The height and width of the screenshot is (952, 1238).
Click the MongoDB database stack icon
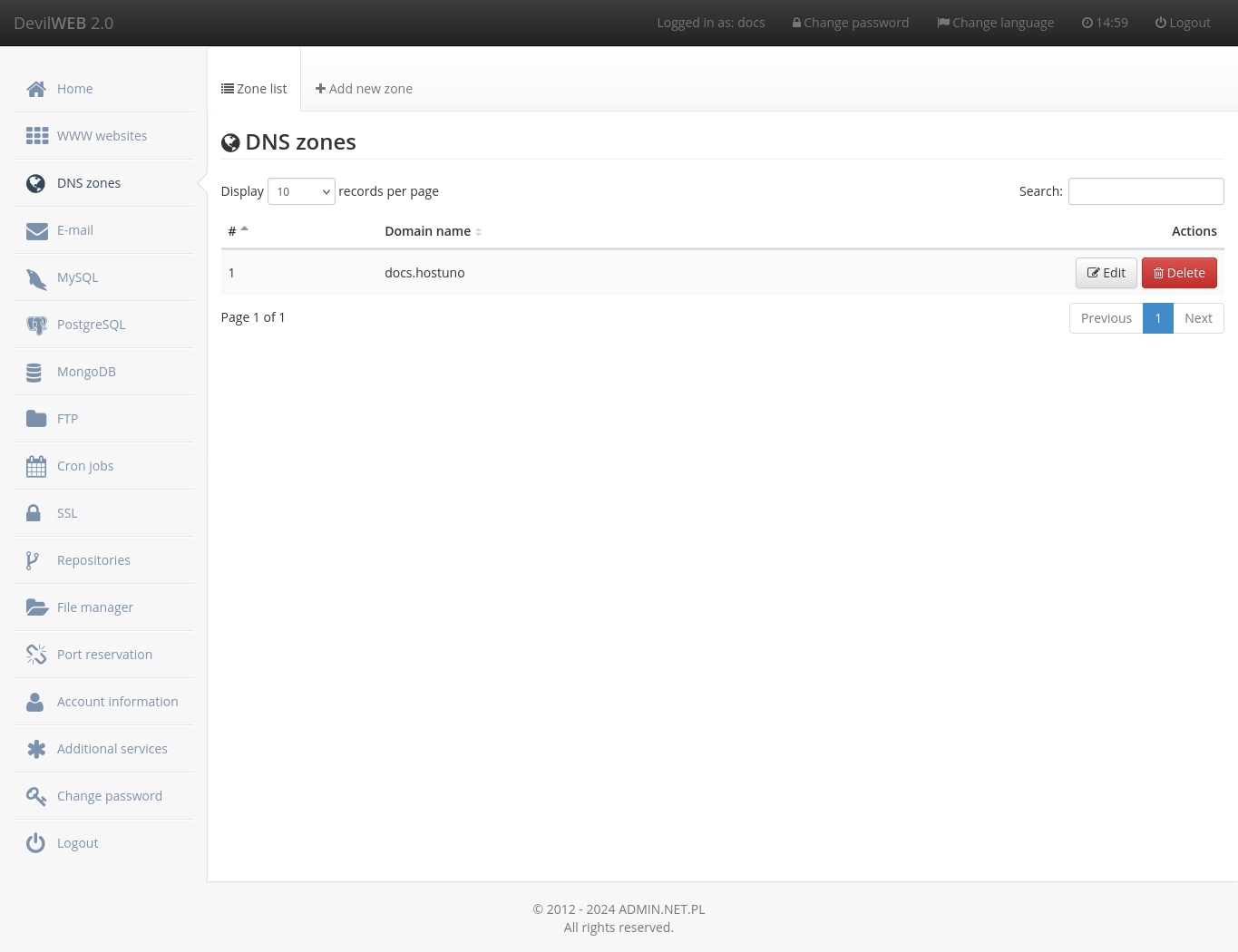click(x=34, y=373)
